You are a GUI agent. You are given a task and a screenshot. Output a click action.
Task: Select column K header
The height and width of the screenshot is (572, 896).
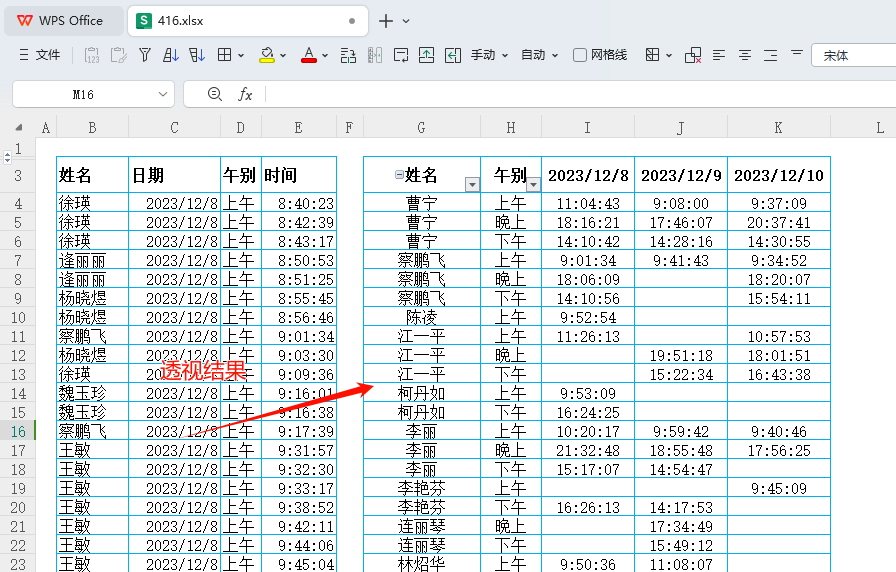click(x=778, y=128)
